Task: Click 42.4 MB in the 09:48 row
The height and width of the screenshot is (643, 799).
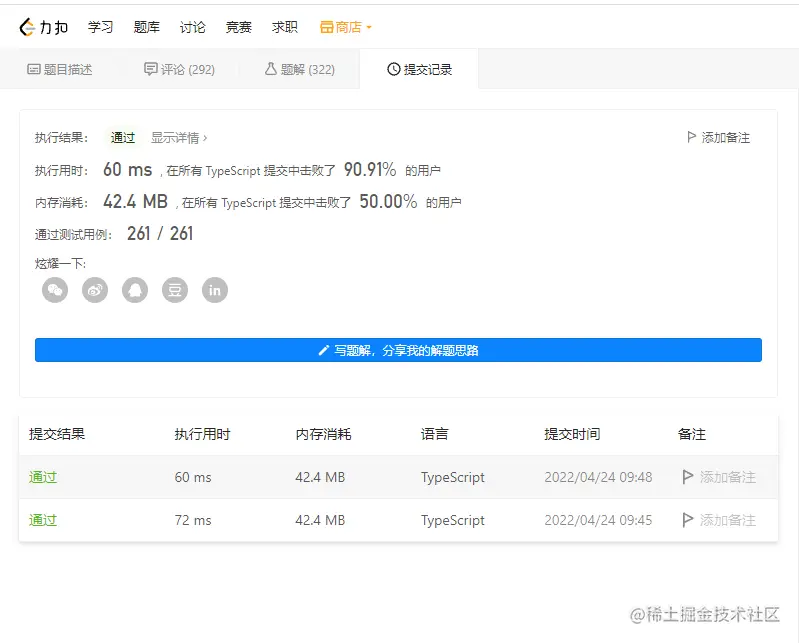Action: pos(320,477)
